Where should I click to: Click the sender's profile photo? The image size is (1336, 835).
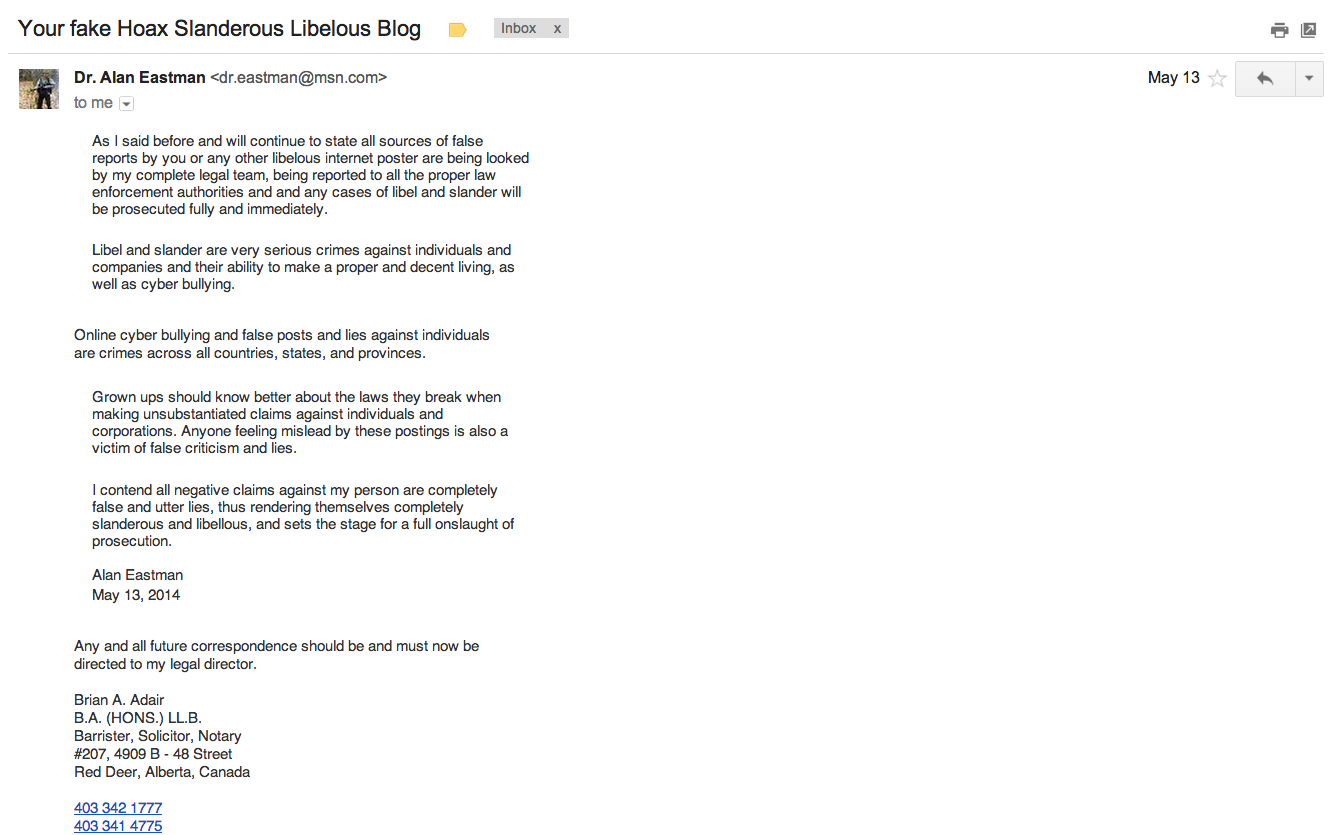point(39,88)
